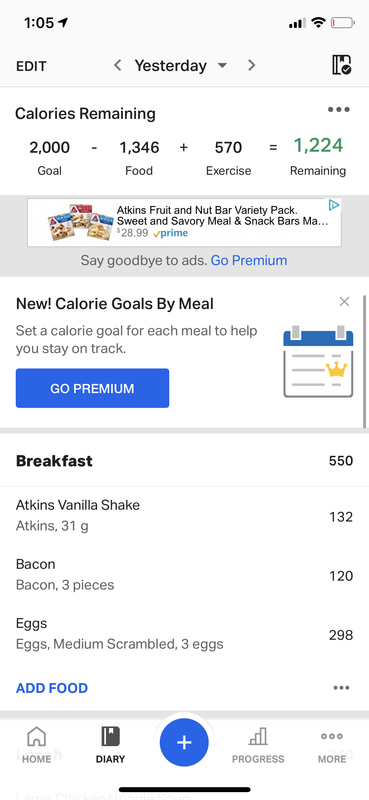369x800 pixels.
Task: Select the Bacon, 3 pieces entry
Action: [184, 575]
